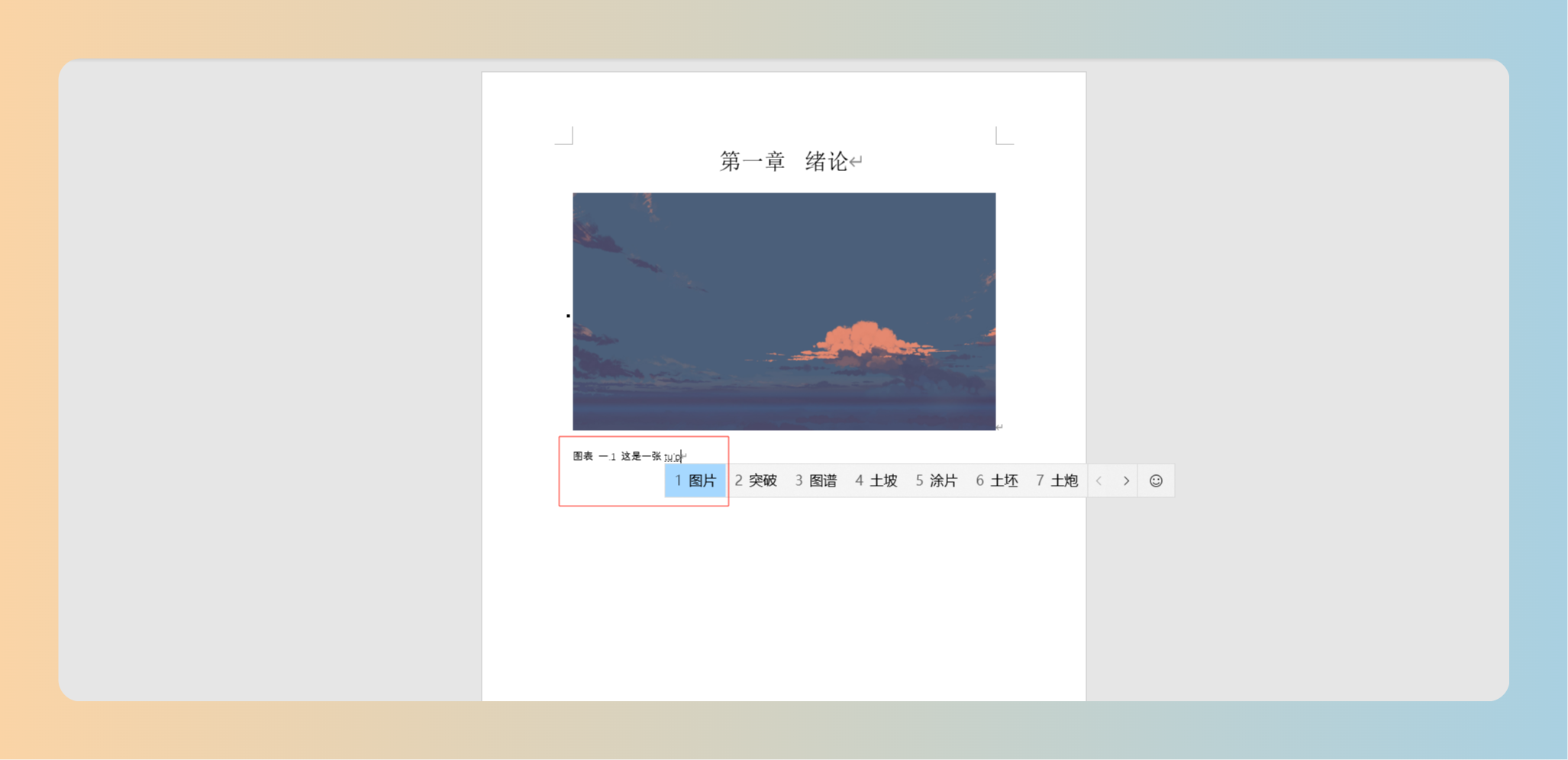Pick the candidate 图谱

(x=816, y=480)
